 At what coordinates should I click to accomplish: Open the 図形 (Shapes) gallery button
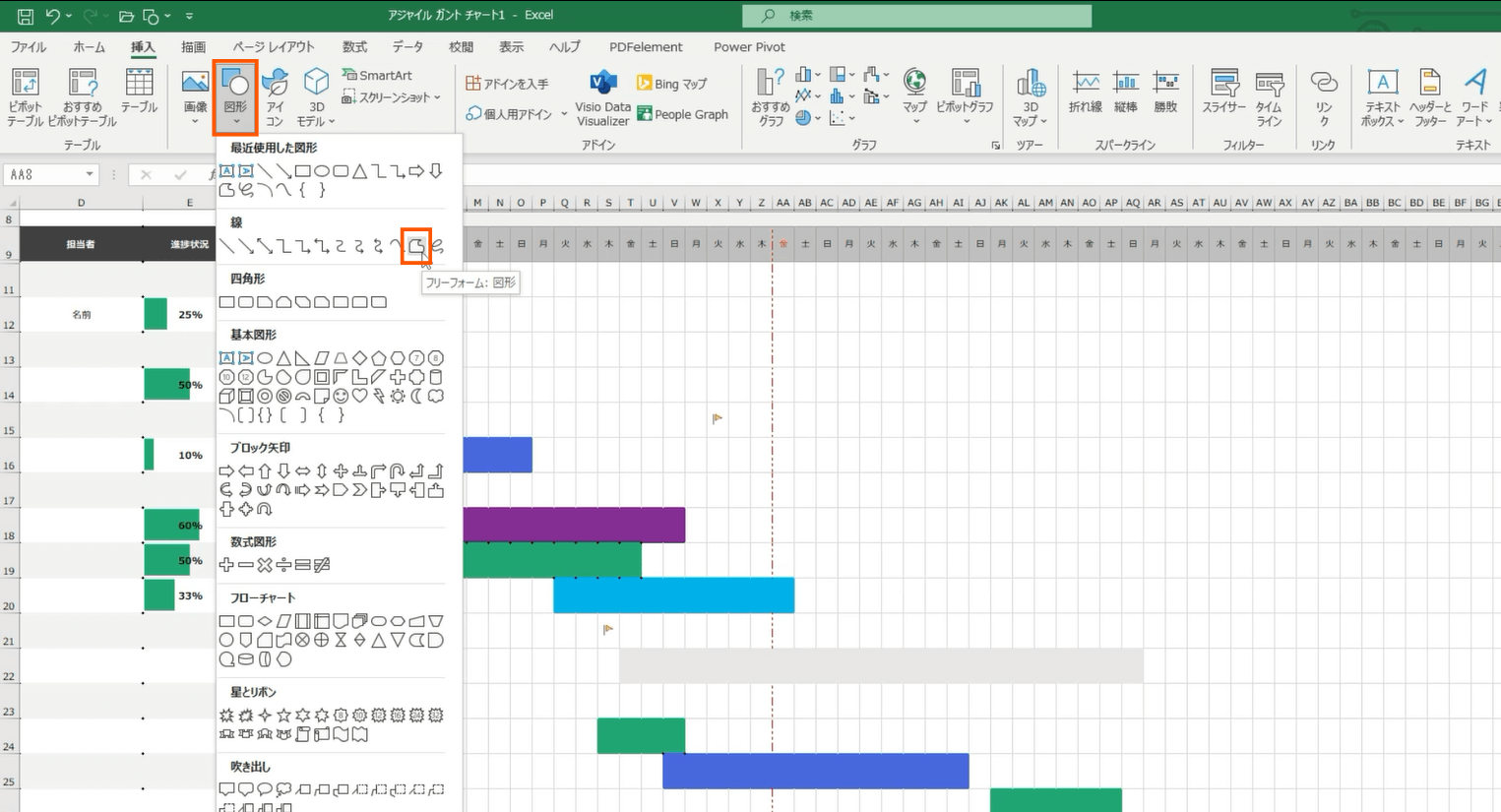[x=235, y=96]
